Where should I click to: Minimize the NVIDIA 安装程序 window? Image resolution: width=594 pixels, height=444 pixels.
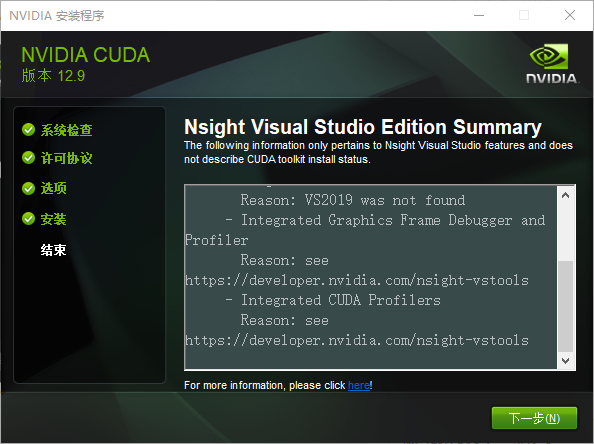tap(479, 16)
